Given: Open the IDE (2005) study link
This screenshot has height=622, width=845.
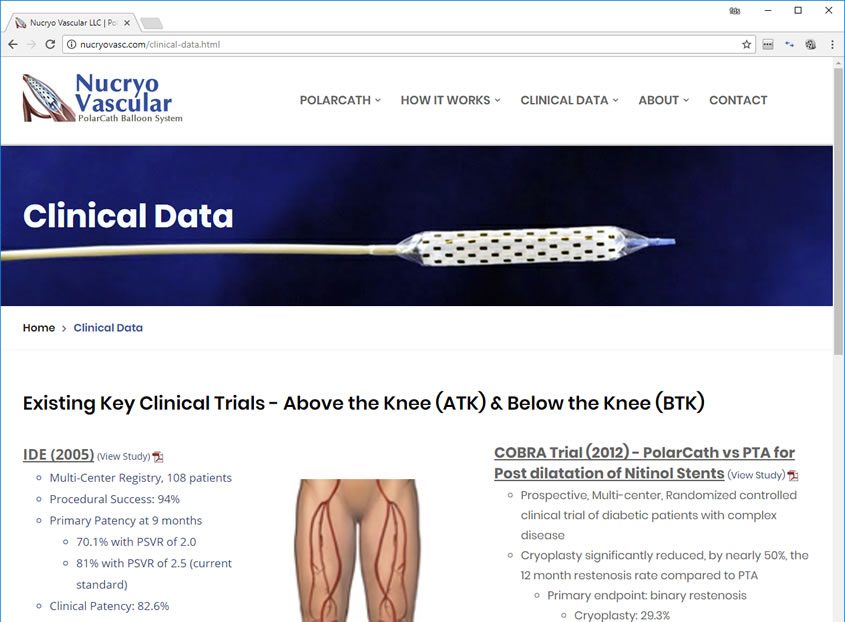Looking at the screenshot, I should 58,454.
